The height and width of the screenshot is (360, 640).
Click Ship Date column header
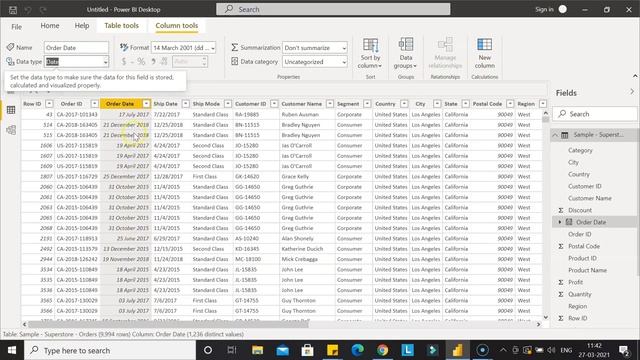165,104
